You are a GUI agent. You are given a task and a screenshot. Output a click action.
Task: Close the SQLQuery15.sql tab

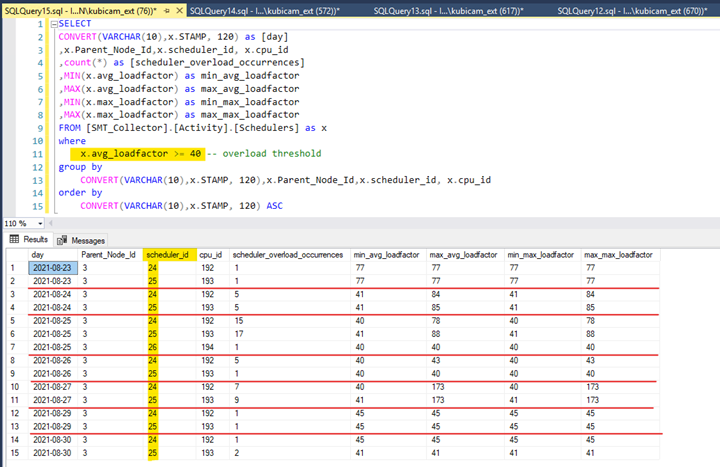point(180,11)
